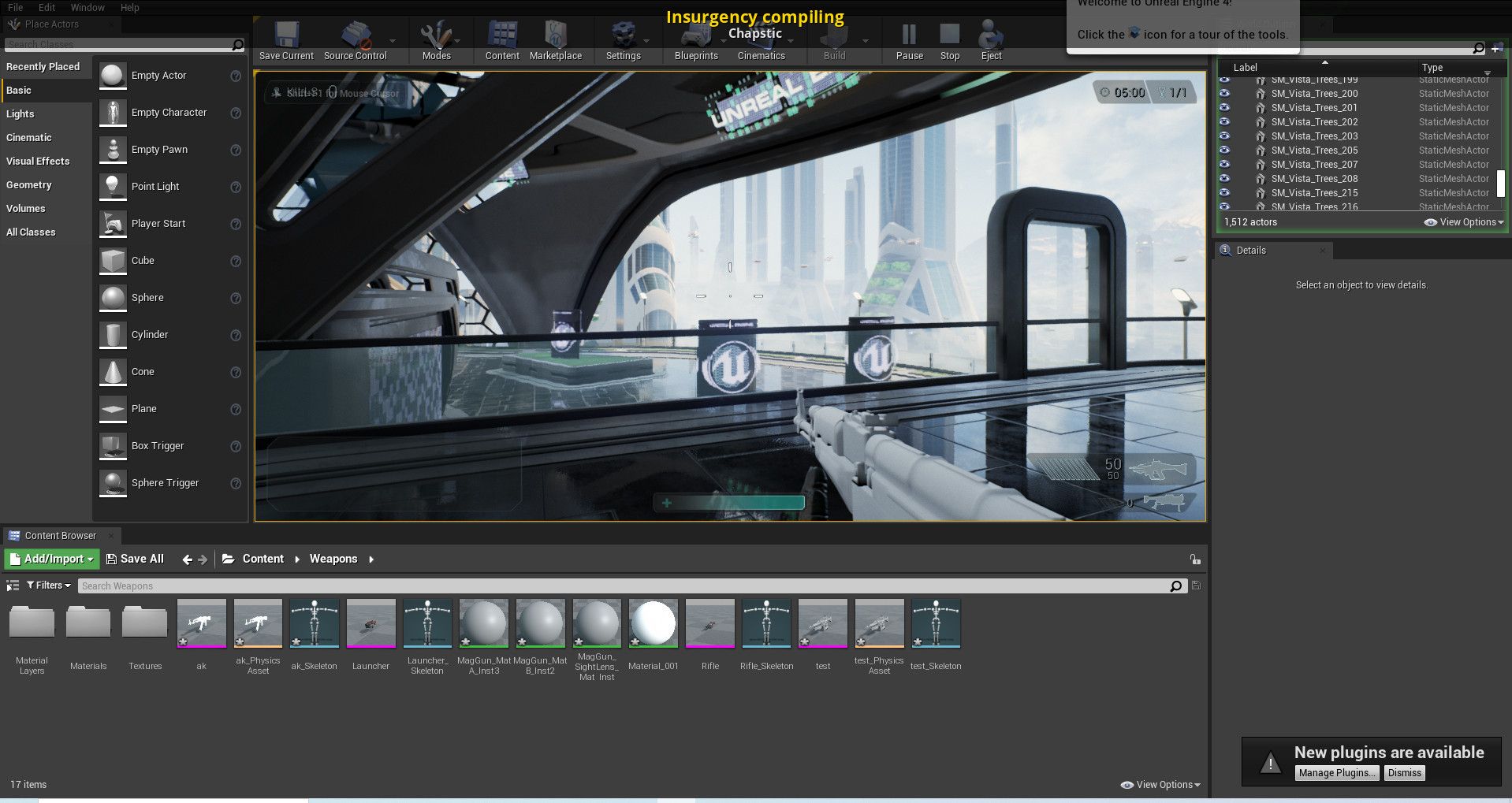Expand the Build options dropdown arrow
The image size is (1512, 803).
coord(866,41)
